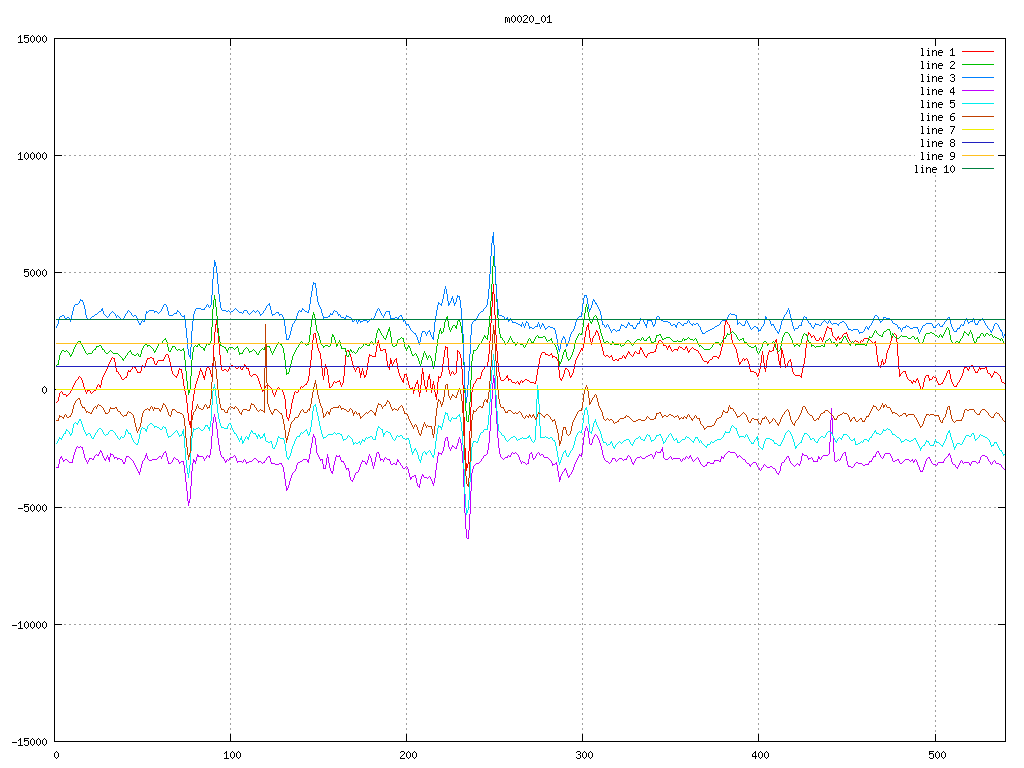
Task: Click the 300 x-axis tick label
Action: (583, 756)
